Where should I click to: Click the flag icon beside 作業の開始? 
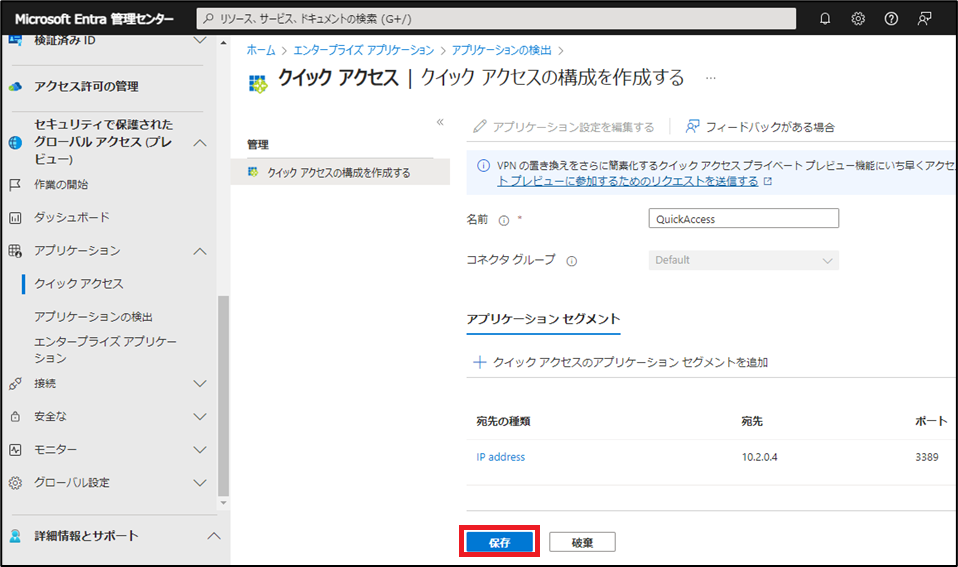tap(15, 185)
